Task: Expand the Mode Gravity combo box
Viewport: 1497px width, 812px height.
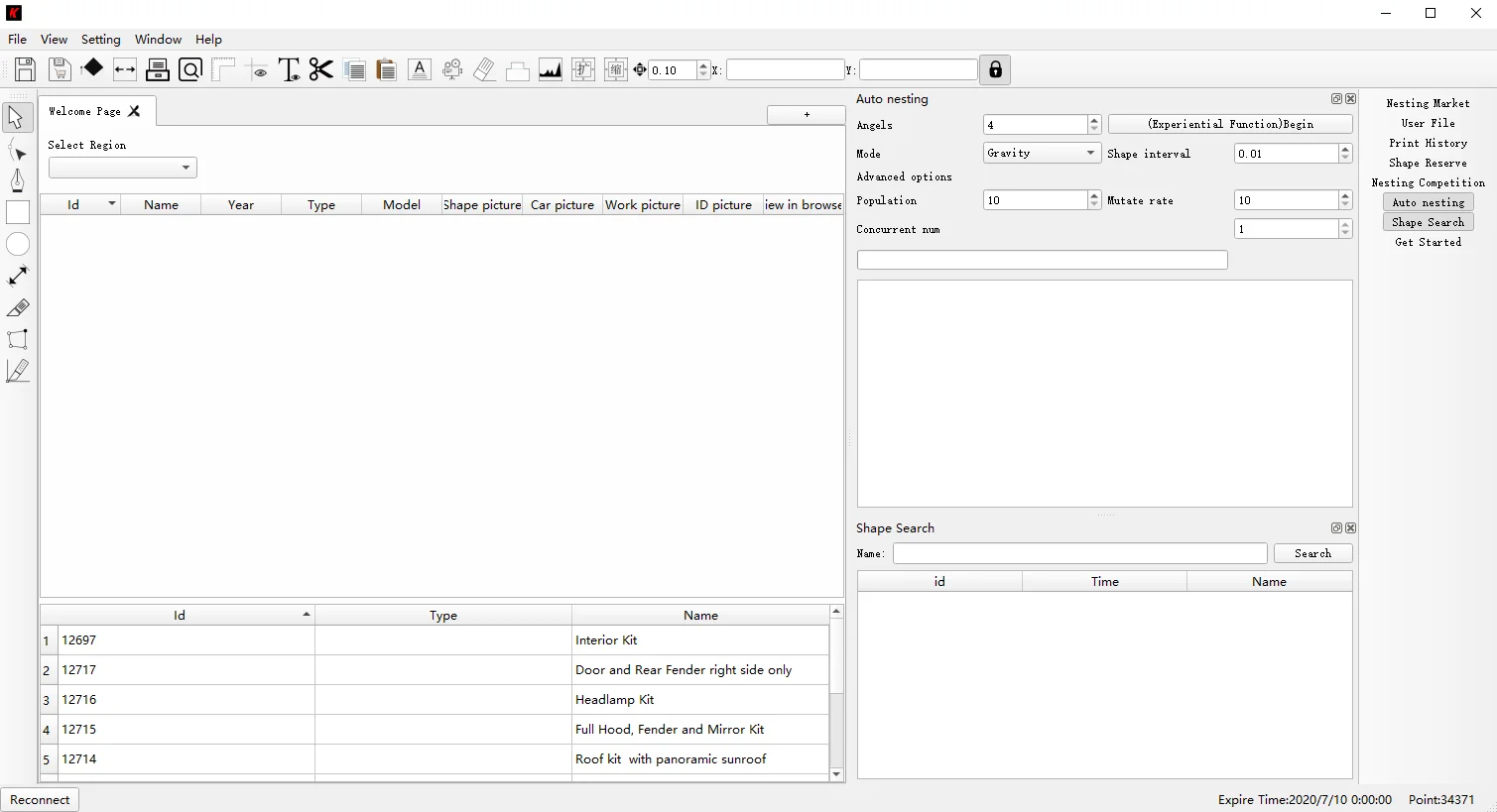Action: [1042, 153]
